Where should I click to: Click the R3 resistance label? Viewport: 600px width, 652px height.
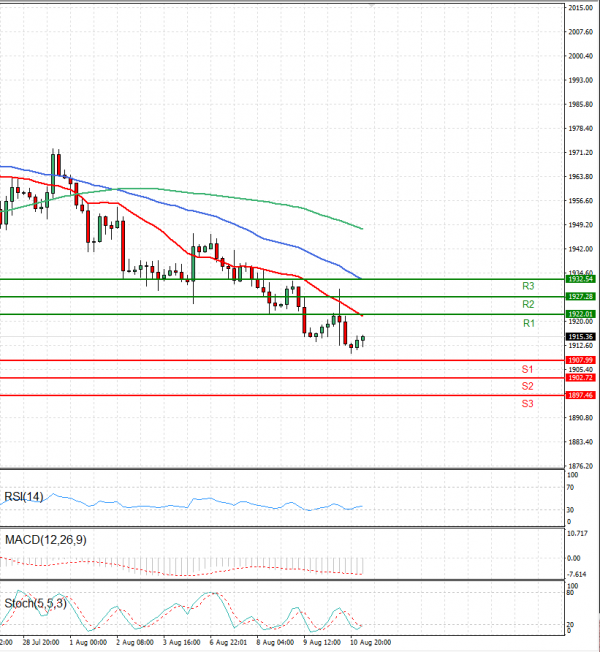[x=528, y=286]
